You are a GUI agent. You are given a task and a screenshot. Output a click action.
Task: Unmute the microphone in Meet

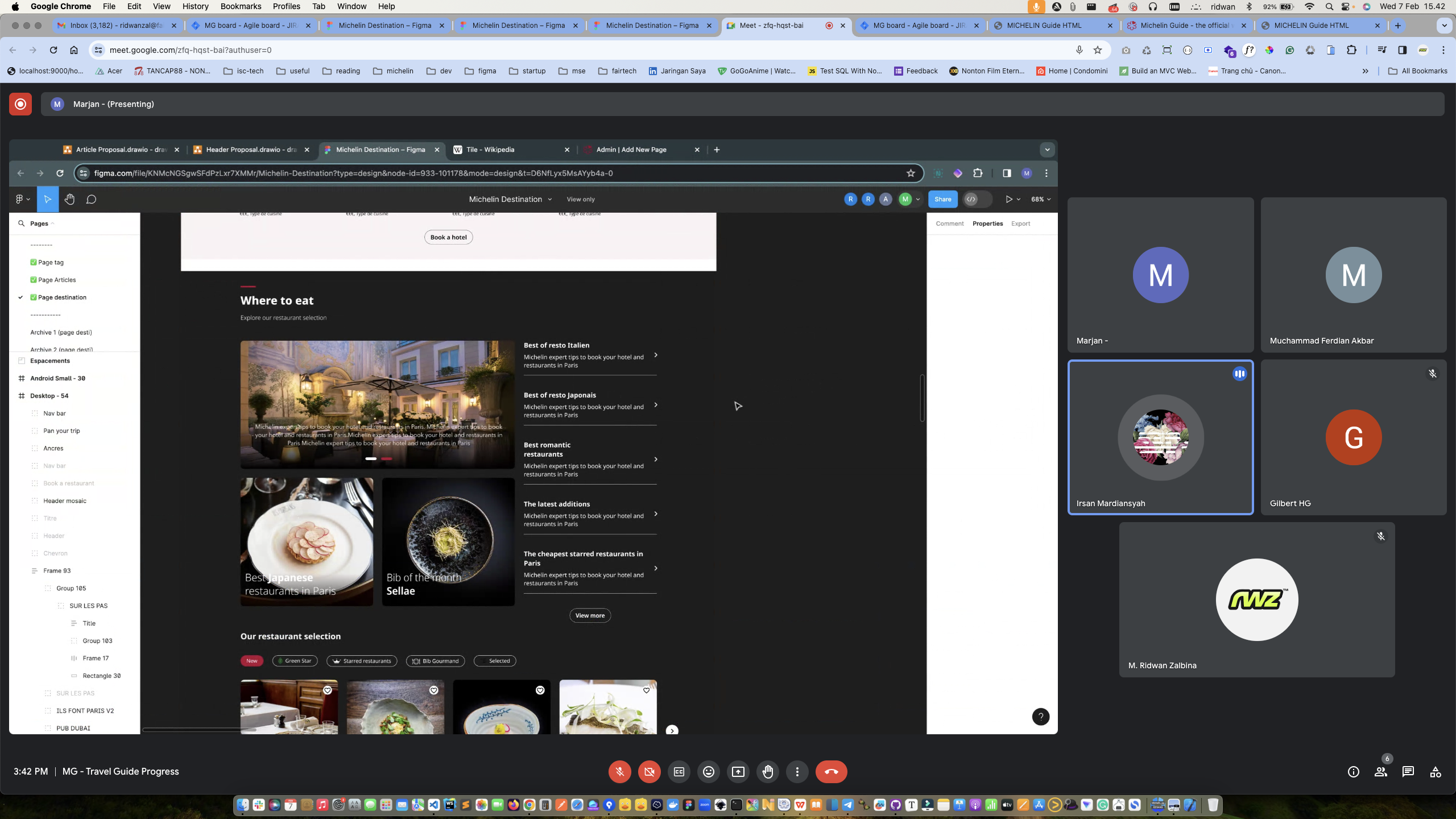coord(619,772)
